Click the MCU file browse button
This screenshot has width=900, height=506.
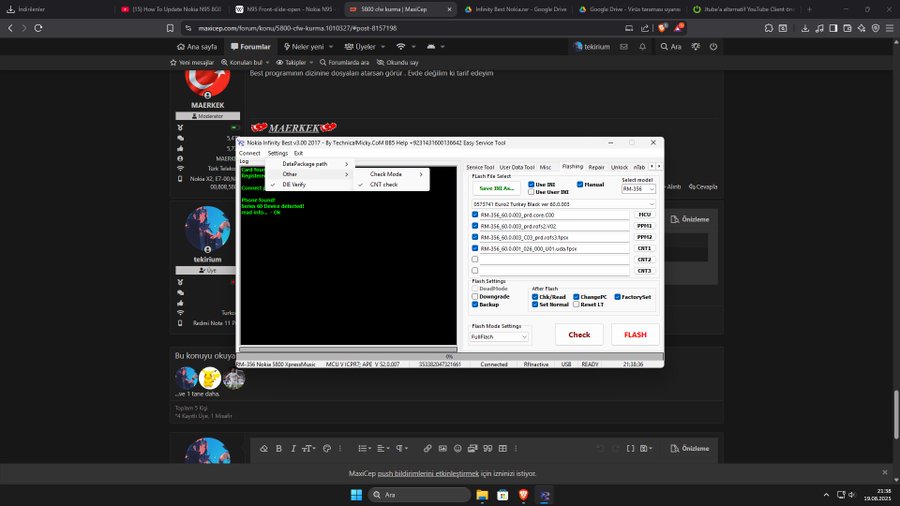[x=644, y=215]
